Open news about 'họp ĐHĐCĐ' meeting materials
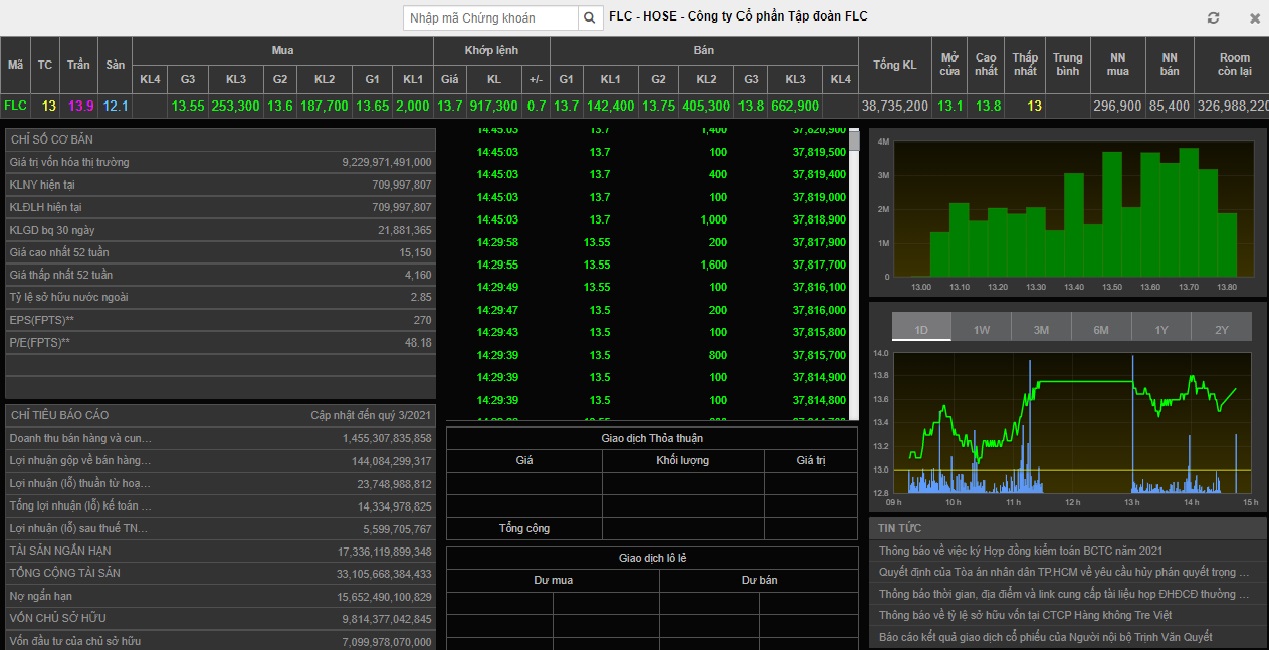The image size is (1269, 650). [x=1064, y=594]
